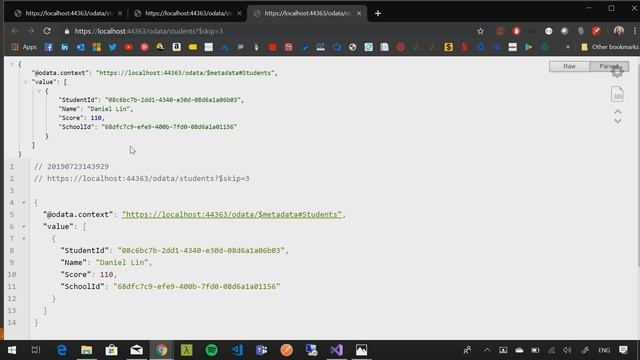
Task: Close the first localhost tab
Action: tap(120, 13)
